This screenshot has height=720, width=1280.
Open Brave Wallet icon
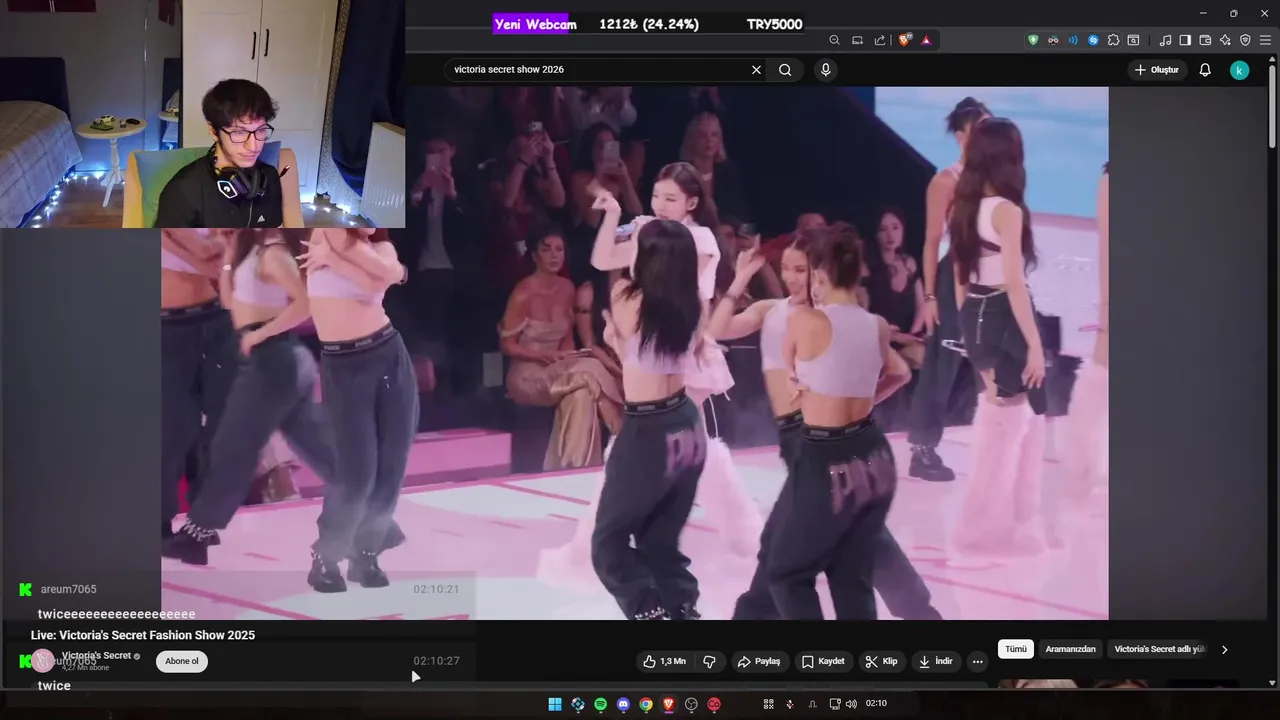(x=1205, y=40)
